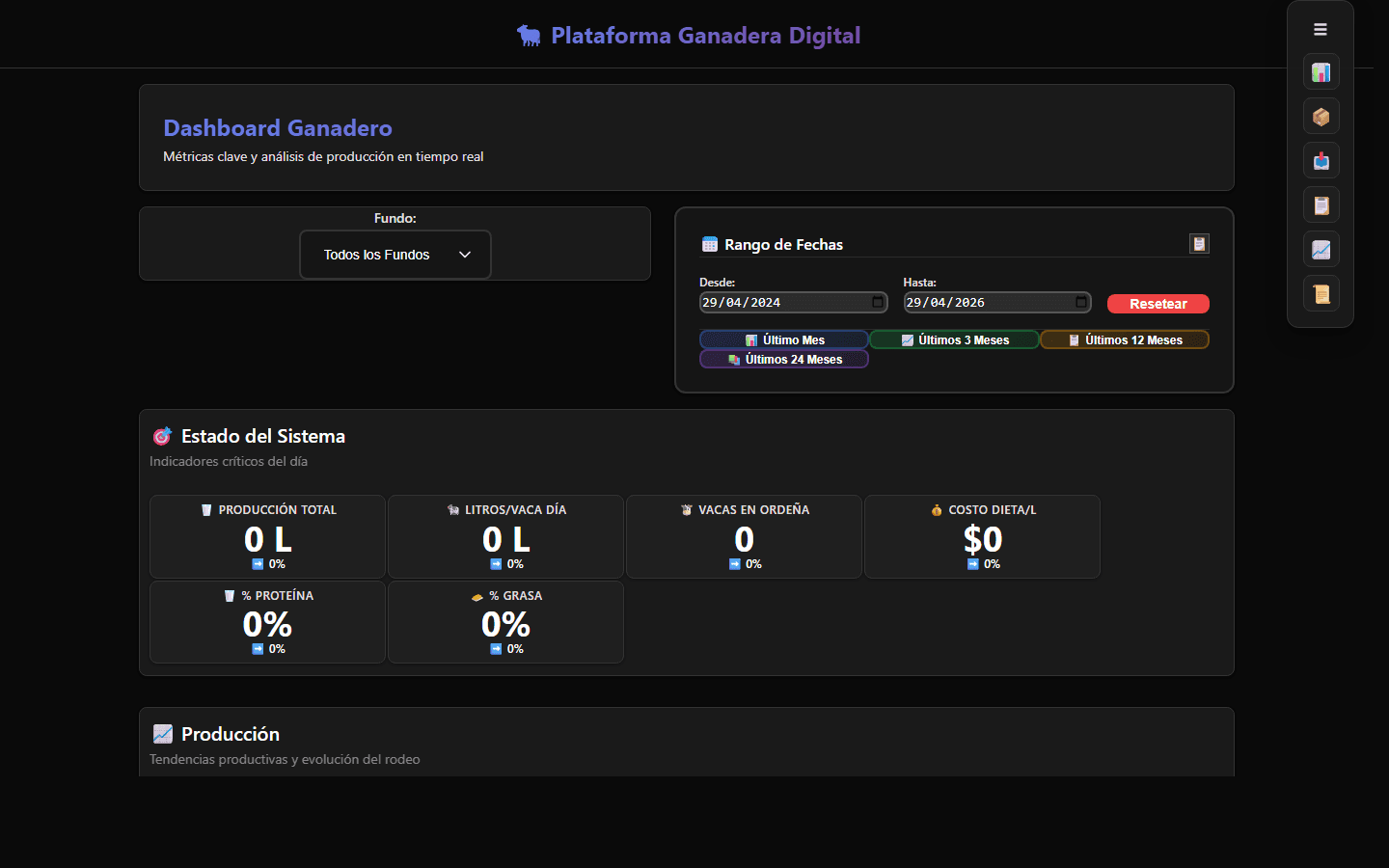
Task: Click the Producción Total card
Action: 267,537
